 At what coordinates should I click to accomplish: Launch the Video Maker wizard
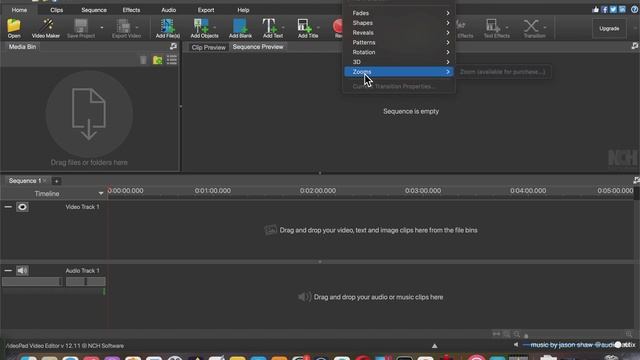point(46,28)
